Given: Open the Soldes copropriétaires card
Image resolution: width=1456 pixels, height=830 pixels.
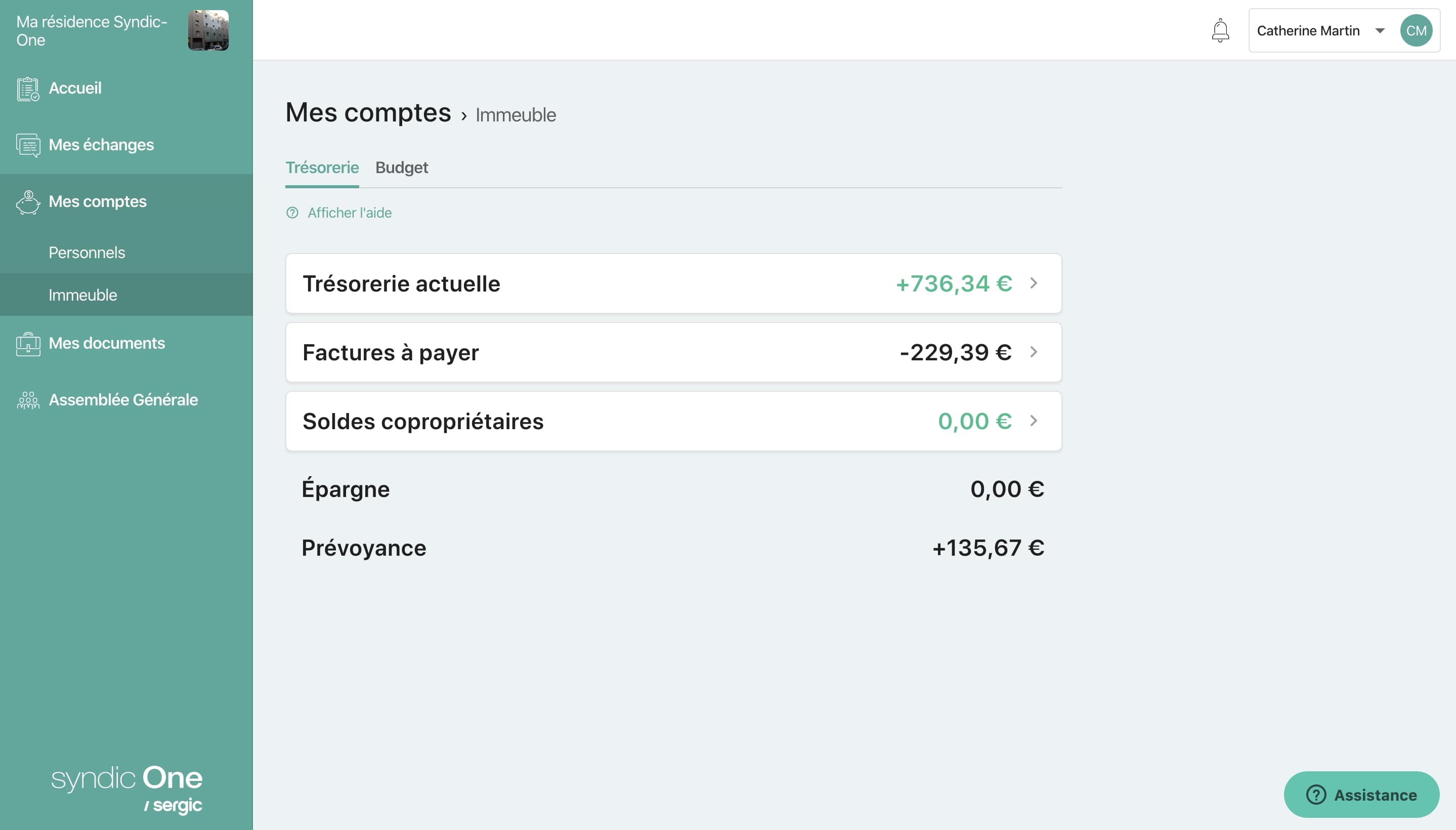Looking at the screenshot, I should [x=673, y=421].
